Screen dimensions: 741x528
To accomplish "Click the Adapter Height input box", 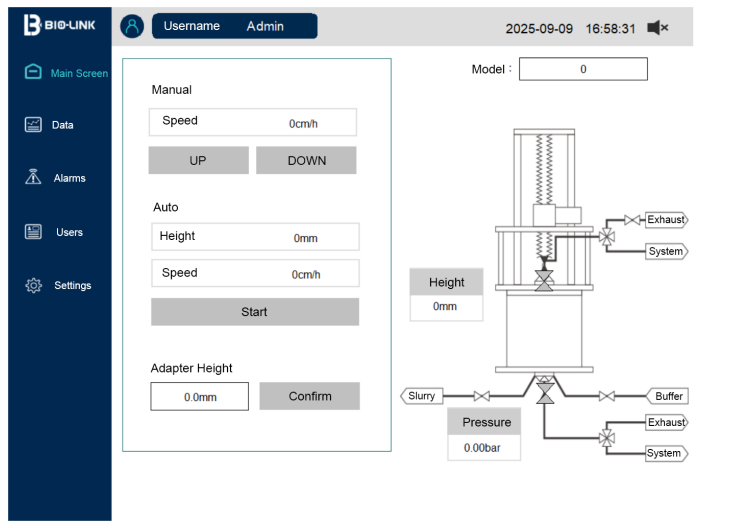I will coord(199,397).
